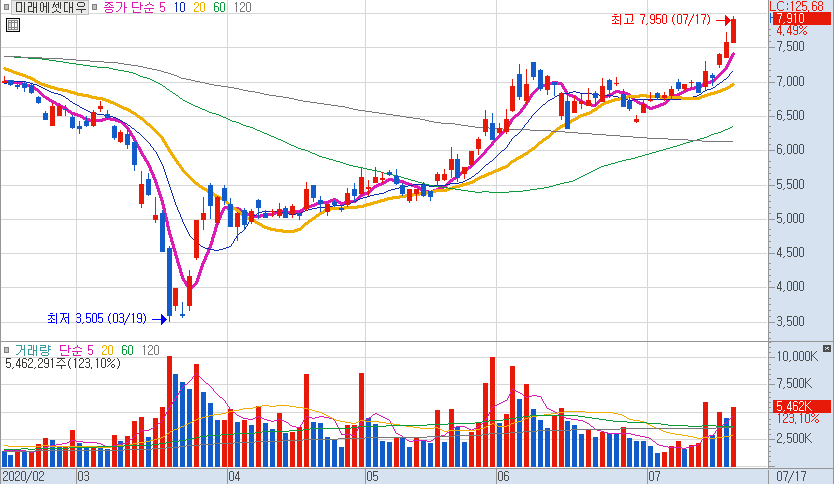This screenshot has height=484, width=834.
Task: Click the 7,500 price axis label
Action: 790,46
